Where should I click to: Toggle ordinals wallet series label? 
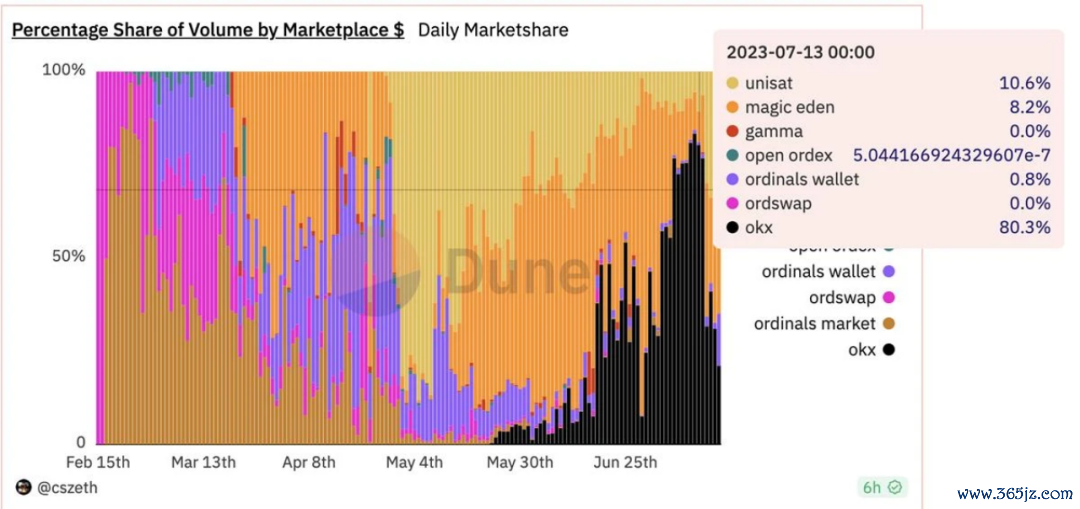818,272
